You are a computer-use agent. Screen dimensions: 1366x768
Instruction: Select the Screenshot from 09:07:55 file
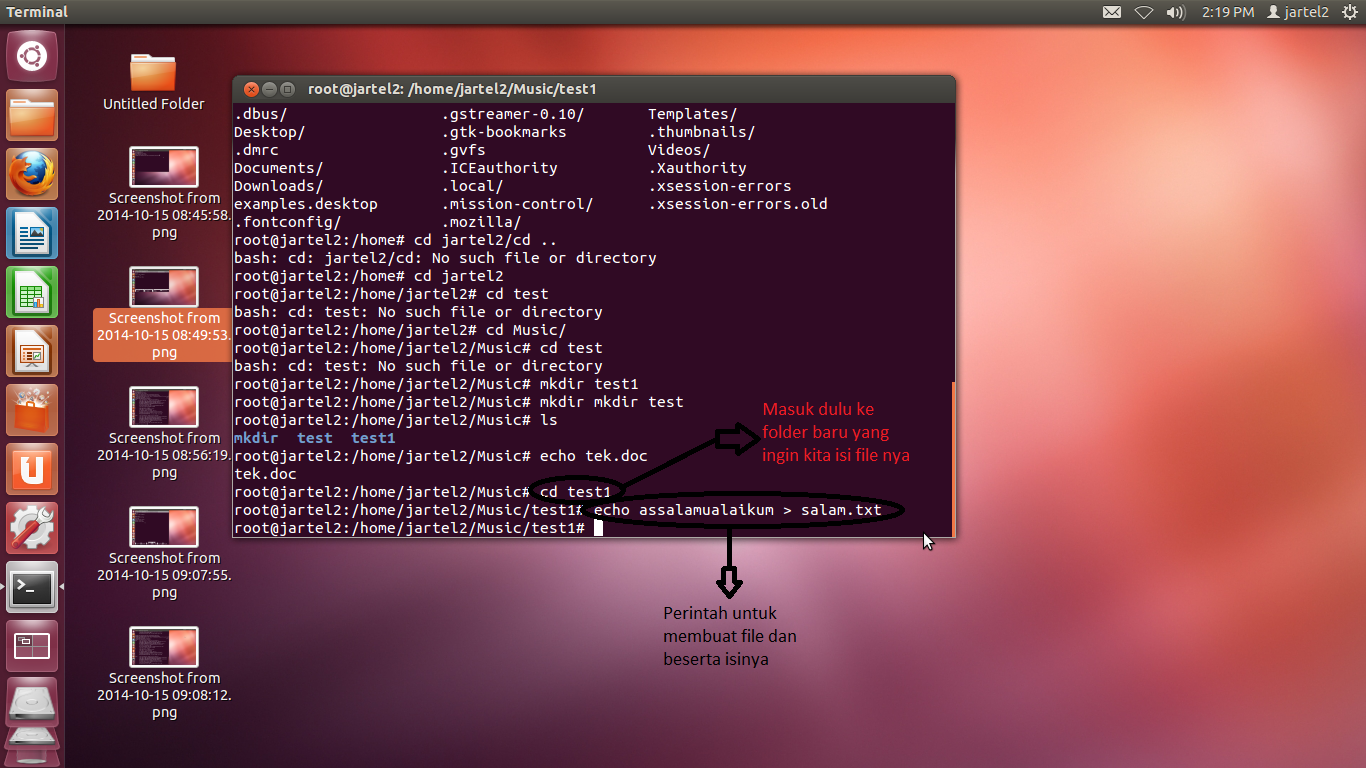pyautogui.click(x=164, y=553)
